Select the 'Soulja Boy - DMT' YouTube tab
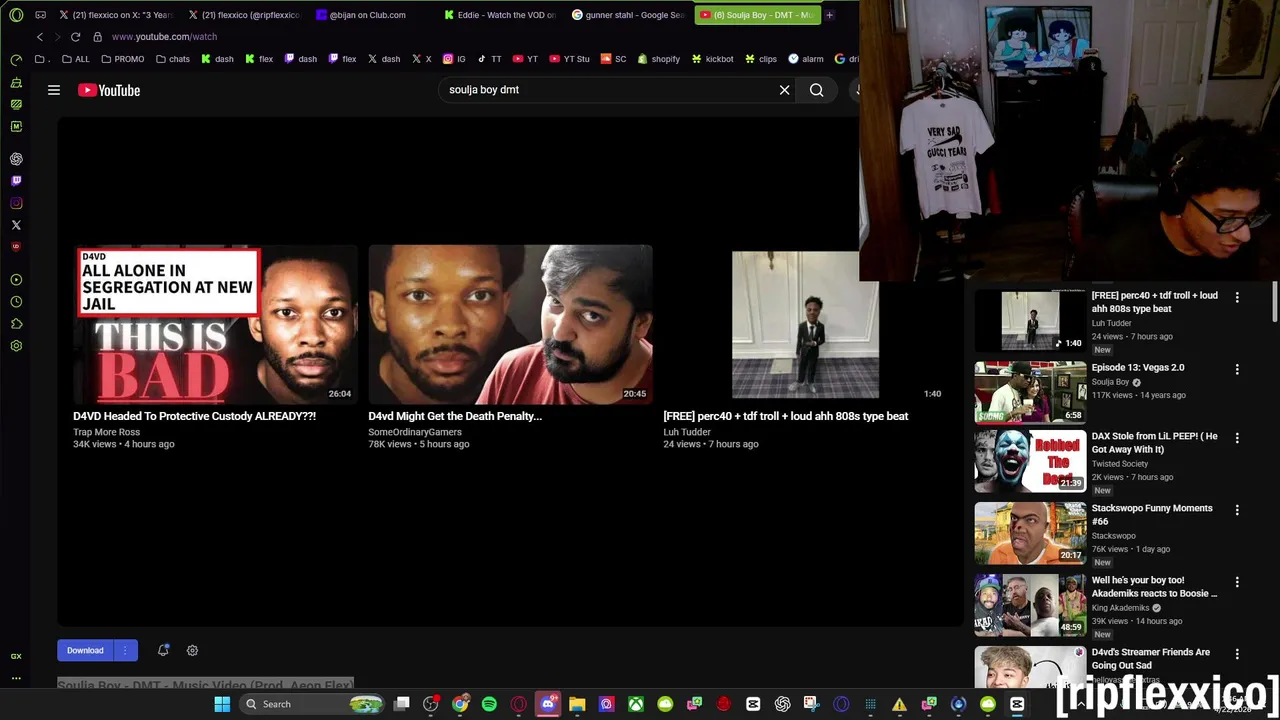 point(757,15)
